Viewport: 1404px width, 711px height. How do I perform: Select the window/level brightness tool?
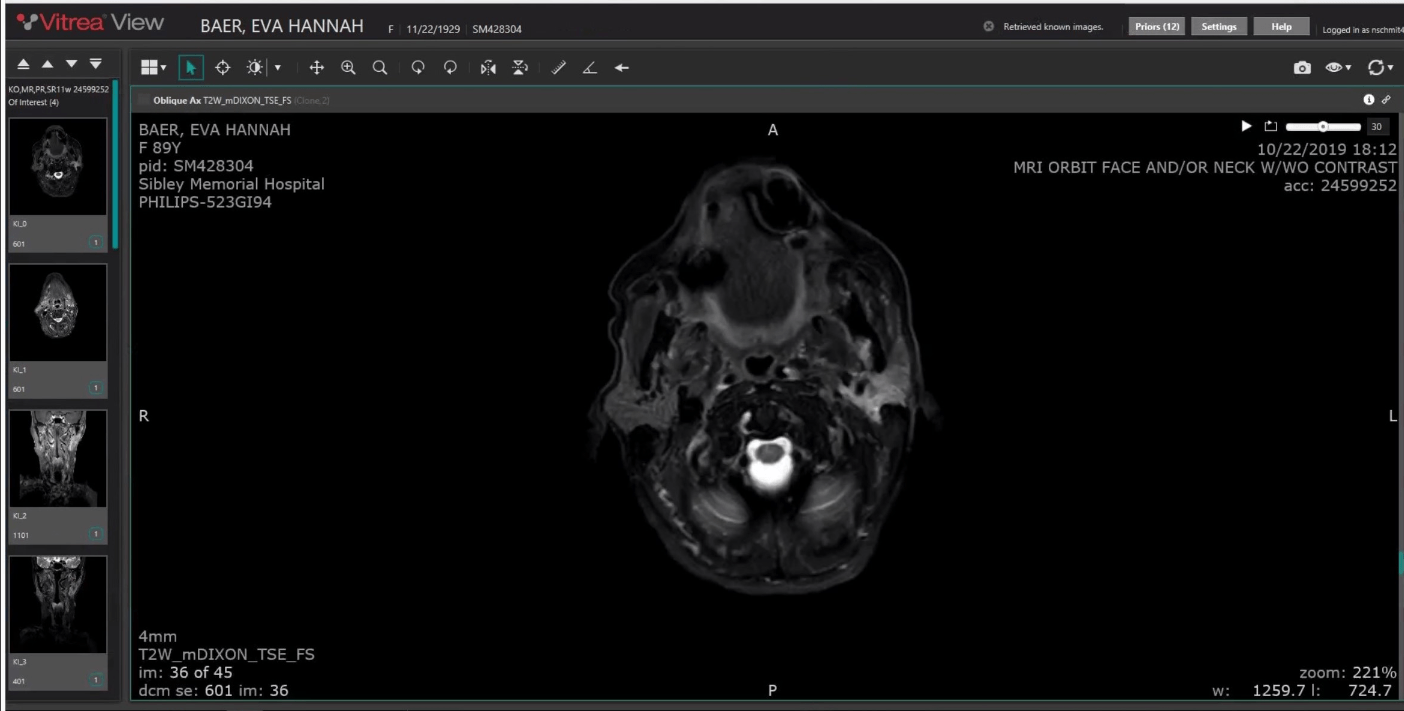point(256,67)
